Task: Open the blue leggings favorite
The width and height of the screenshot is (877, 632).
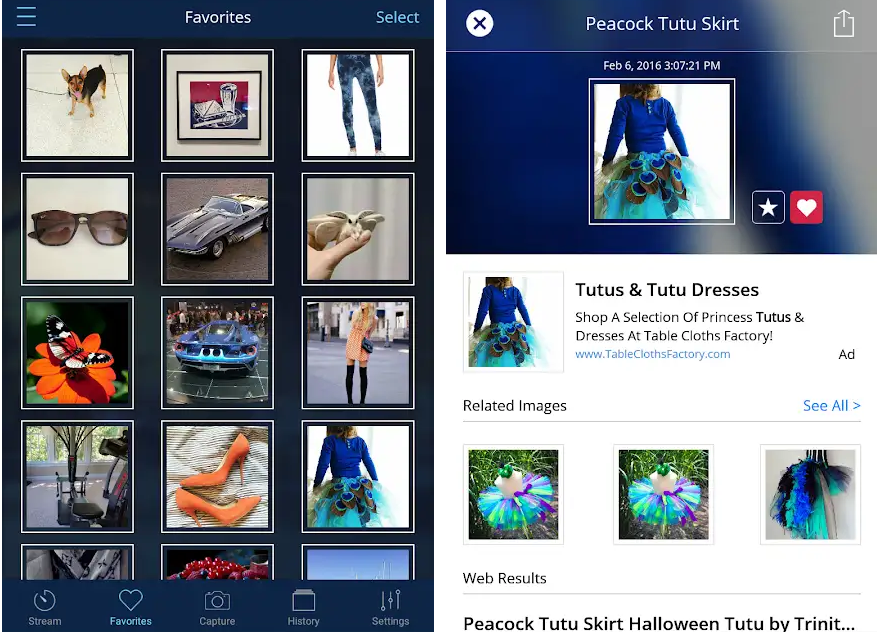Action: coord(358,105)
